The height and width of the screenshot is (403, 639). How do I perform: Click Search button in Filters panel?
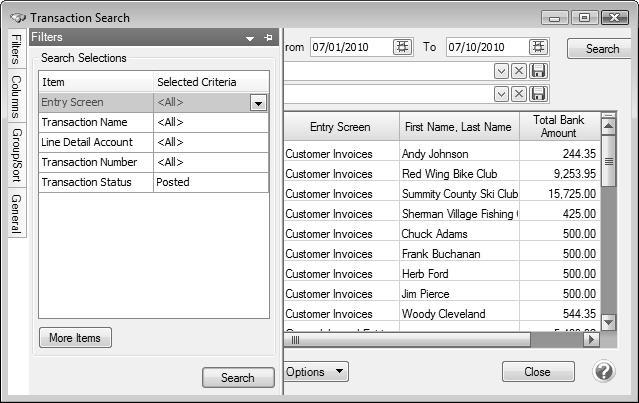tap(238, 377)
